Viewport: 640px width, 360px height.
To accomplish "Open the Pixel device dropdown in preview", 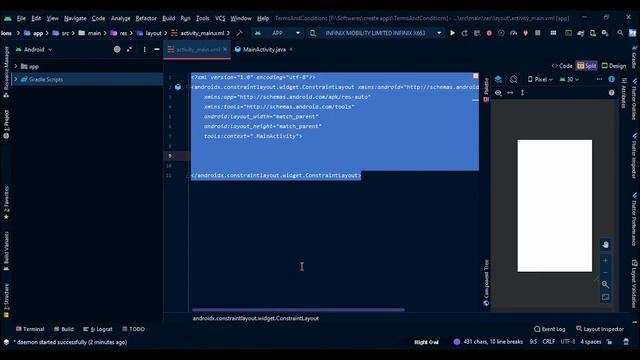I will click(x=540, y=79).
